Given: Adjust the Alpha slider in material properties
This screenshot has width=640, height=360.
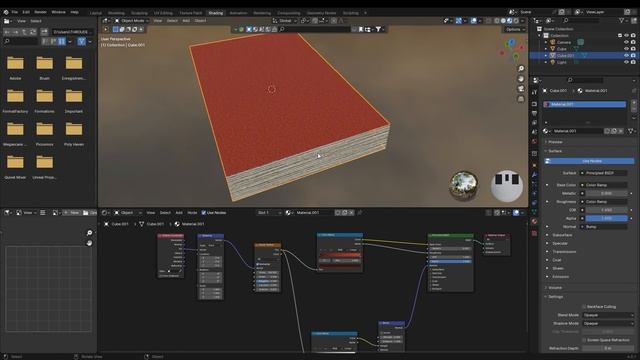Looking at the screenshot, I should [607, 218].
